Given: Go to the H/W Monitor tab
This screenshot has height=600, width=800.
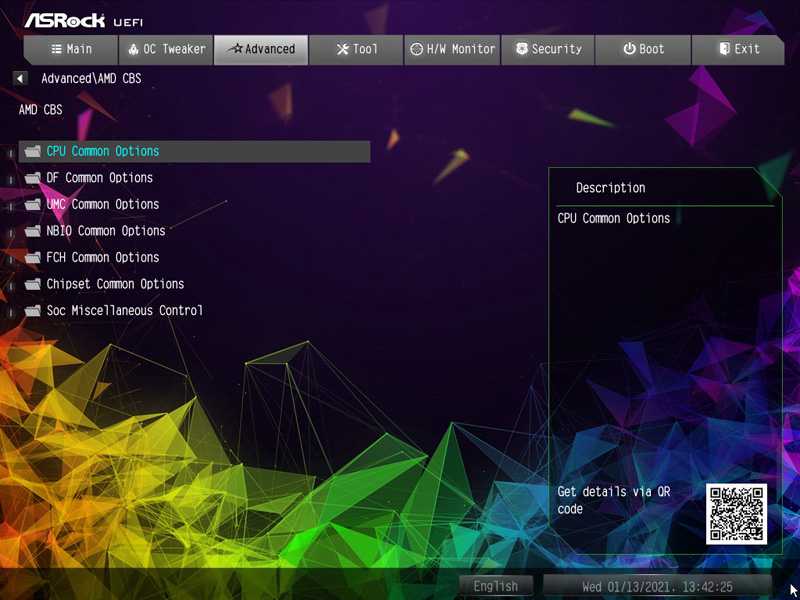Looking at the screenshot, I should point(452,49).
